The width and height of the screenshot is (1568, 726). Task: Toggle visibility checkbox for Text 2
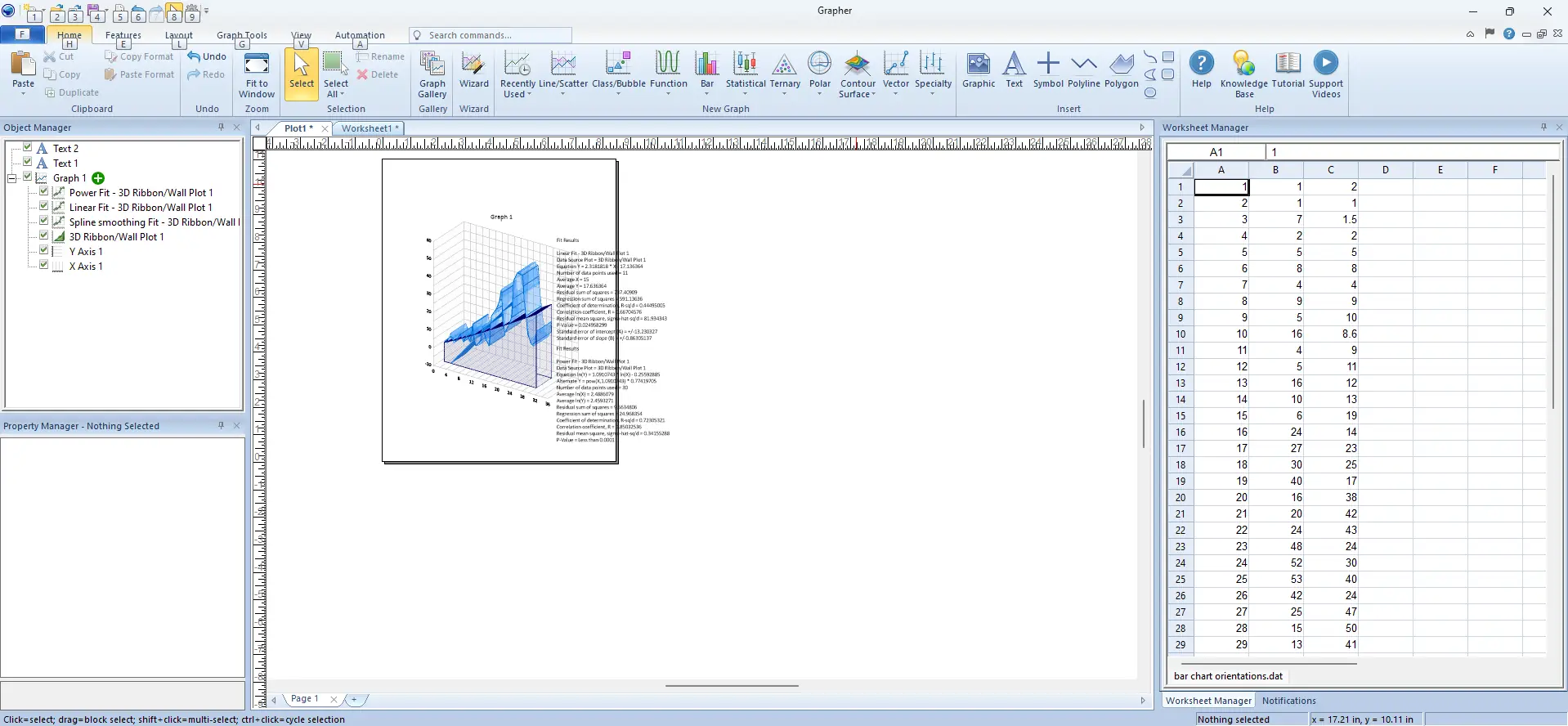point(27,148)
